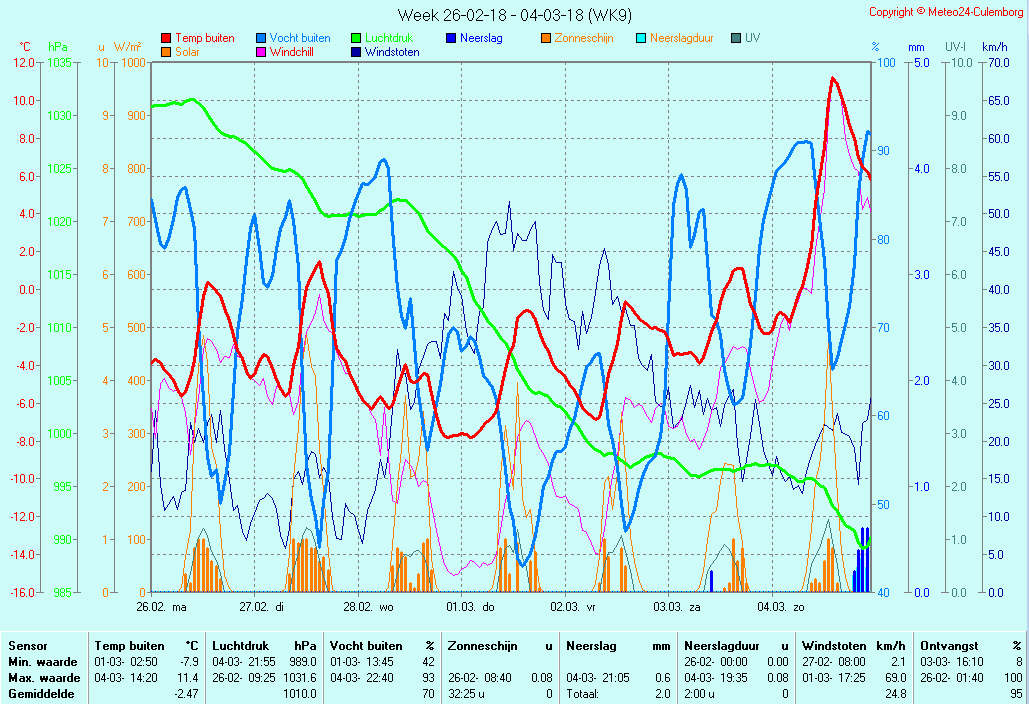Click the green Luchtdruk legend swatch
The image size is (1029, 704).
click(356, 38)
